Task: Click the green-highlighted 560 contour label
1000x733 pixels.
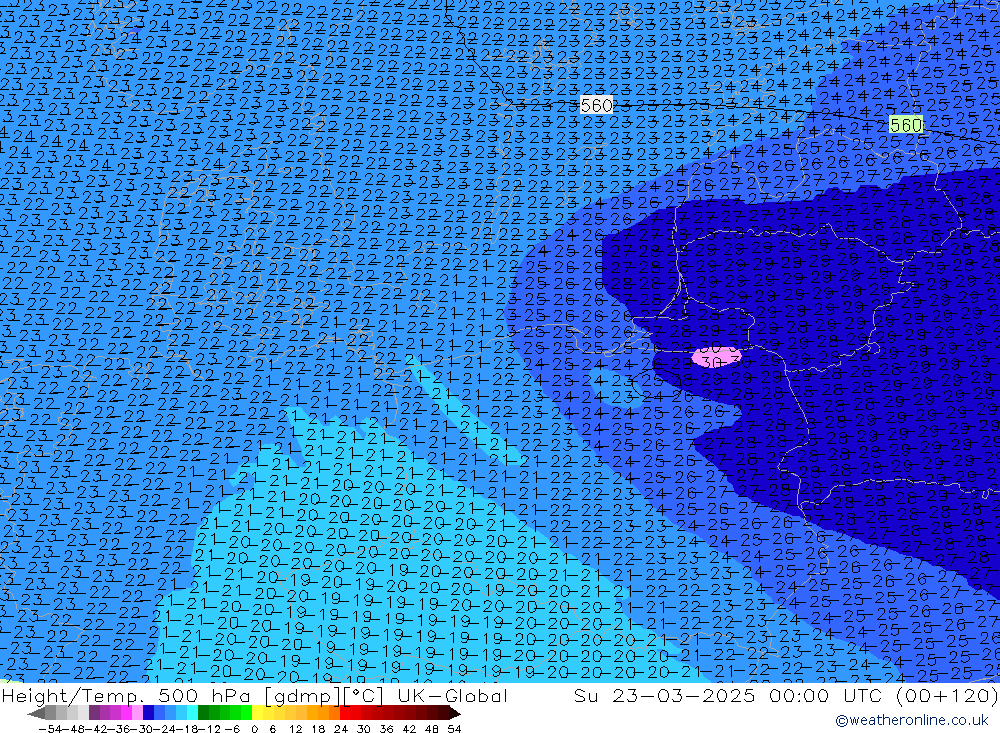Action: (906, 124)
